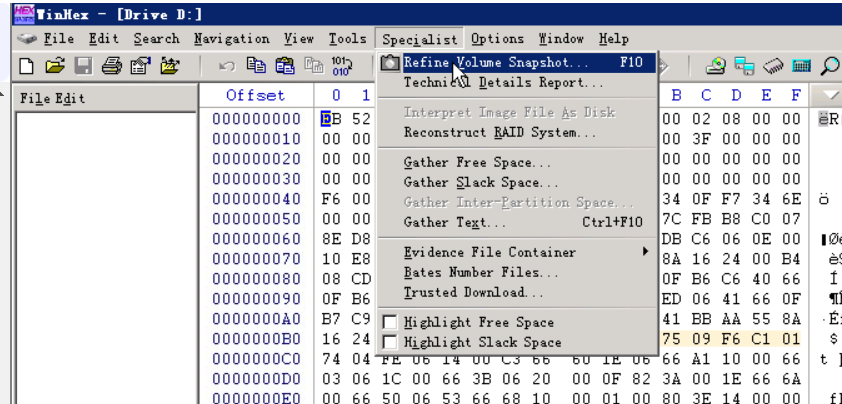Click empty directory browser list area
This screenshot has height=404, width=842.
point(106,258)
